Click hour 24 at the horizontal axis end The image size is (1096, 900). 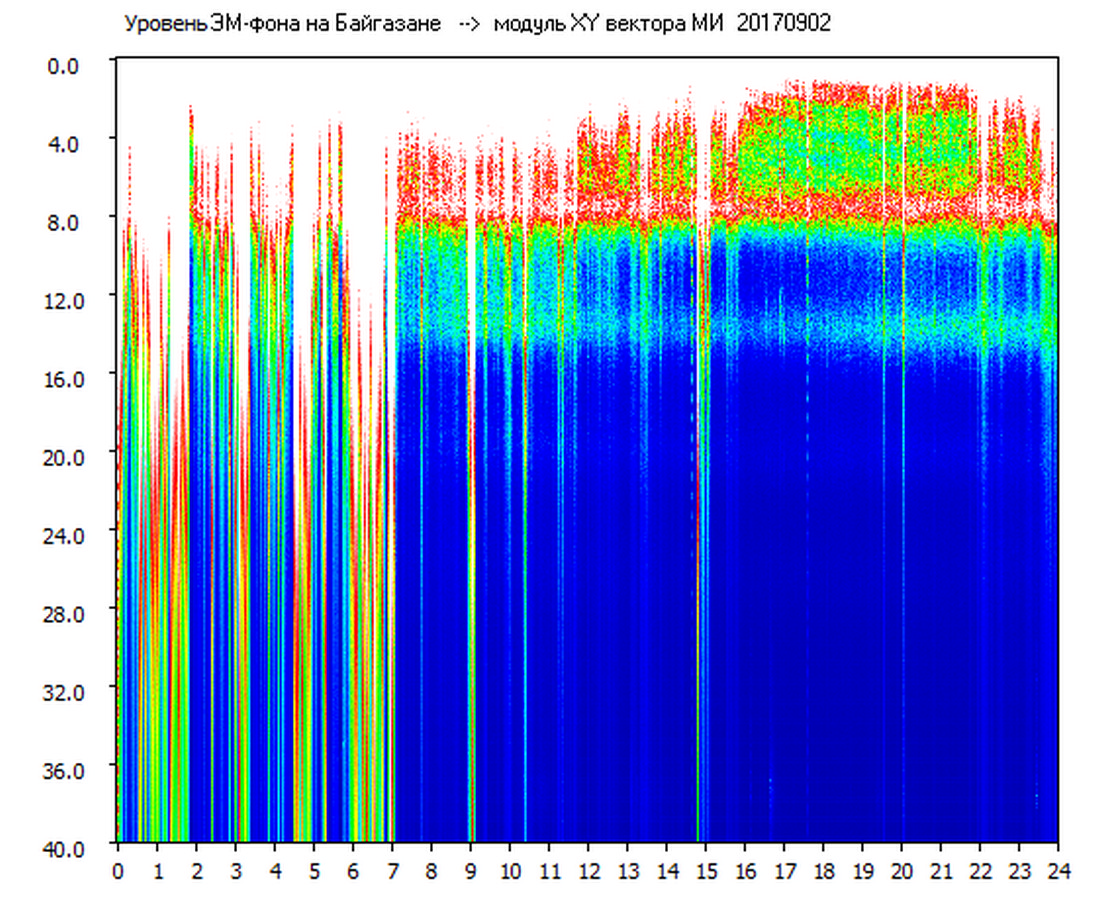tap(1058, 871)
